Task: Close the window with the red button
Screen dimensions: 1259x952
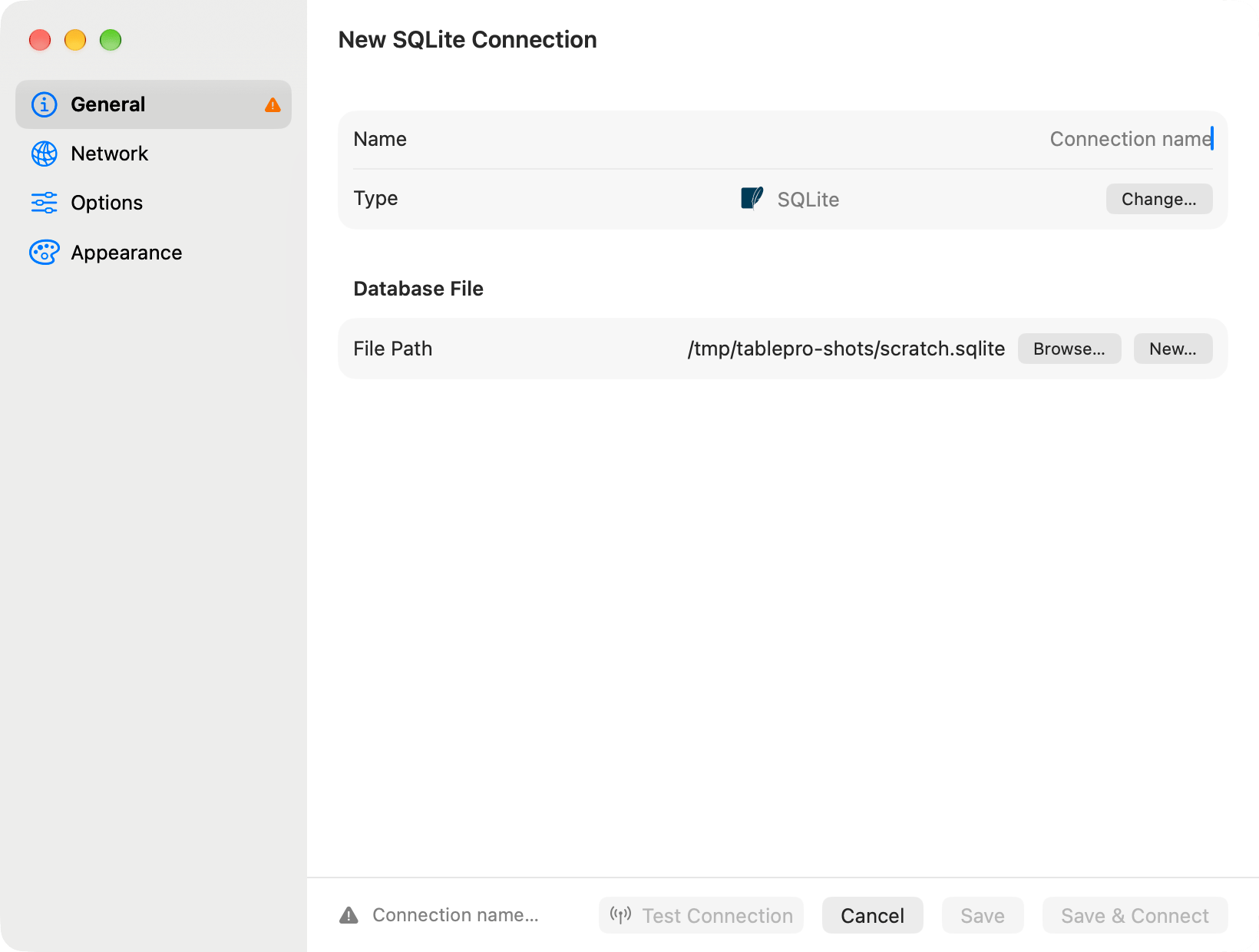Action: coord(40,40)
